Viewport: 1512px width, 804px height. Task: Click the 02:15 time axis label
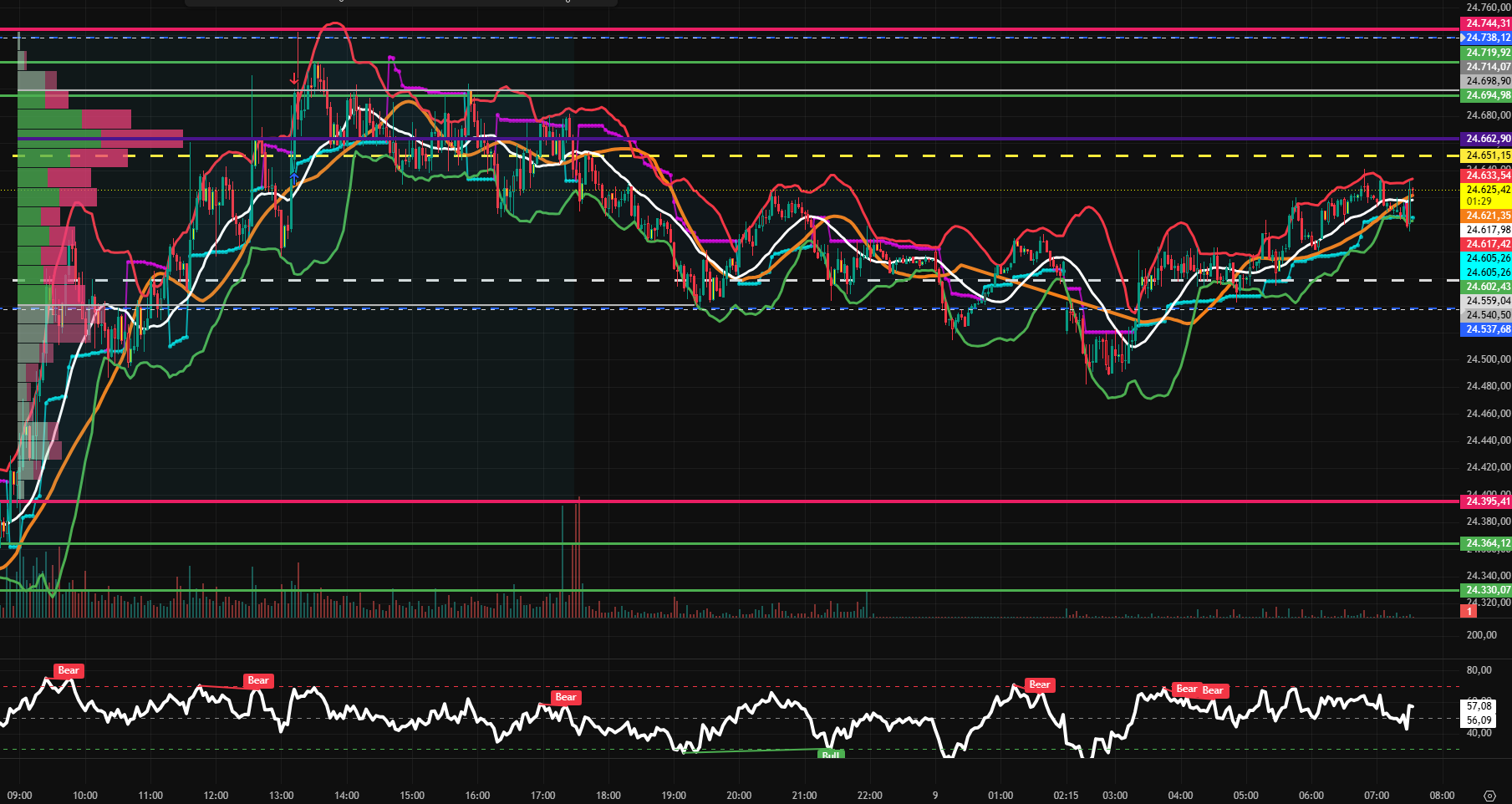[1066, 796]
